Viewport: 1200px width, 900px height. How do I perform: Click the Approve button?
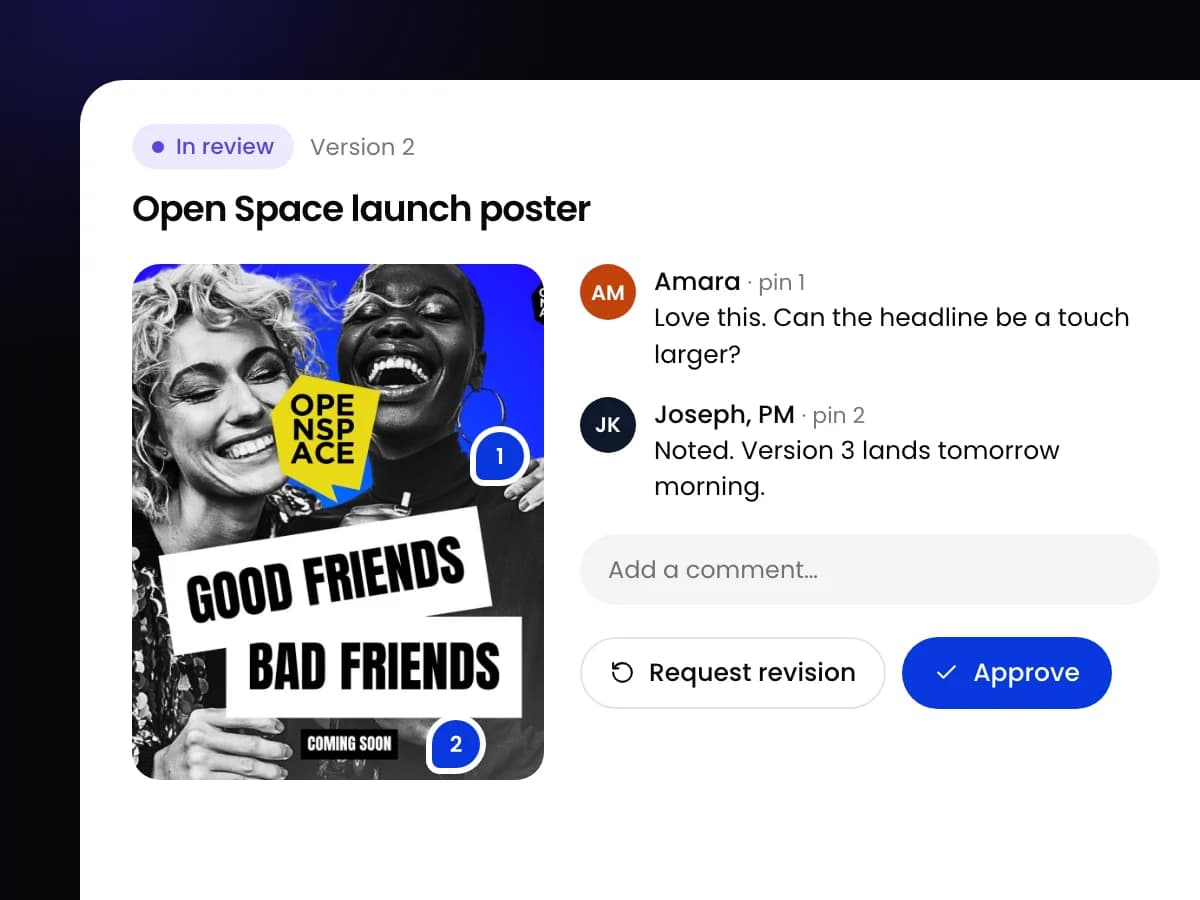coord(1006,673)
